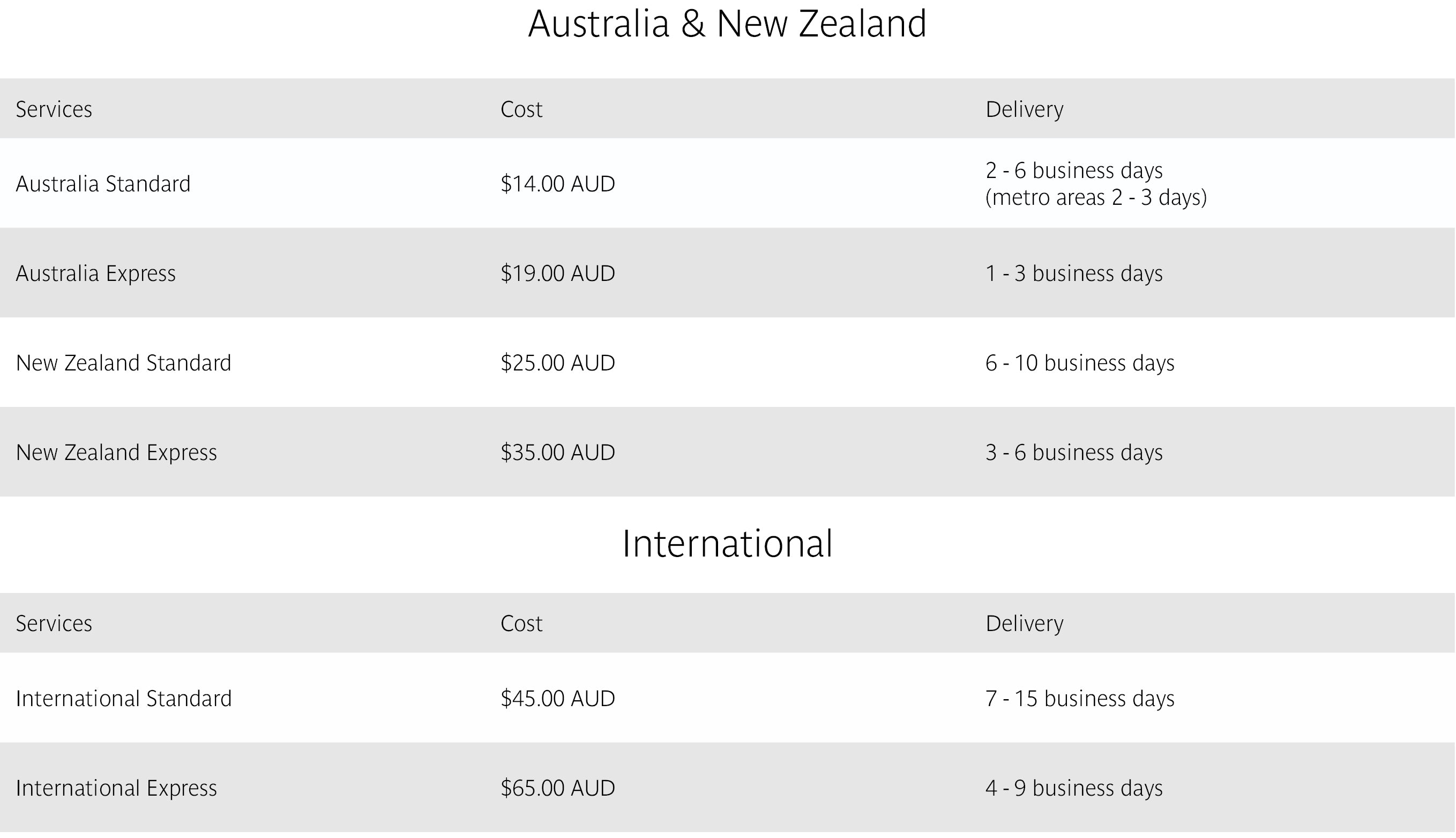Select the International Standard service name
Image resolution: width=1456 pixels, height=838 pixels.
(x=124, y=699)
